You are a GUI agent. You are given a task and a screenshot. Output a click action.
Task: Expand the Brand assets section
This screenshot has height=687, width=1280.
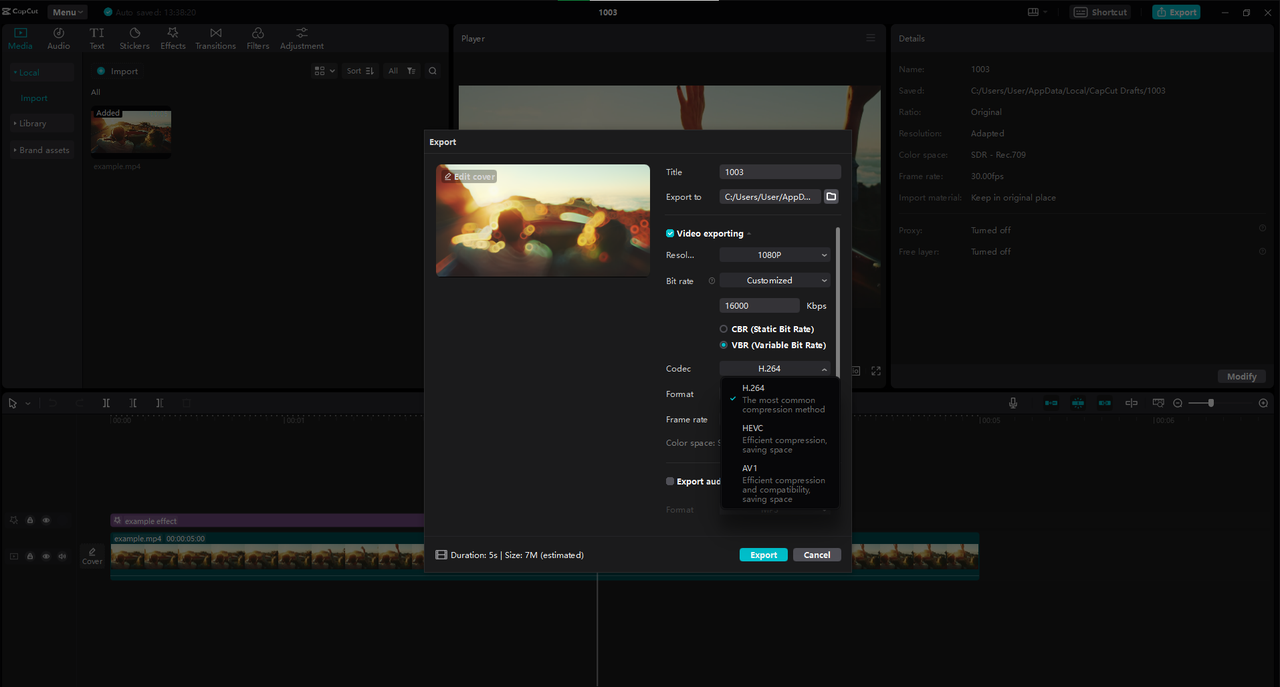coord(41,150)
